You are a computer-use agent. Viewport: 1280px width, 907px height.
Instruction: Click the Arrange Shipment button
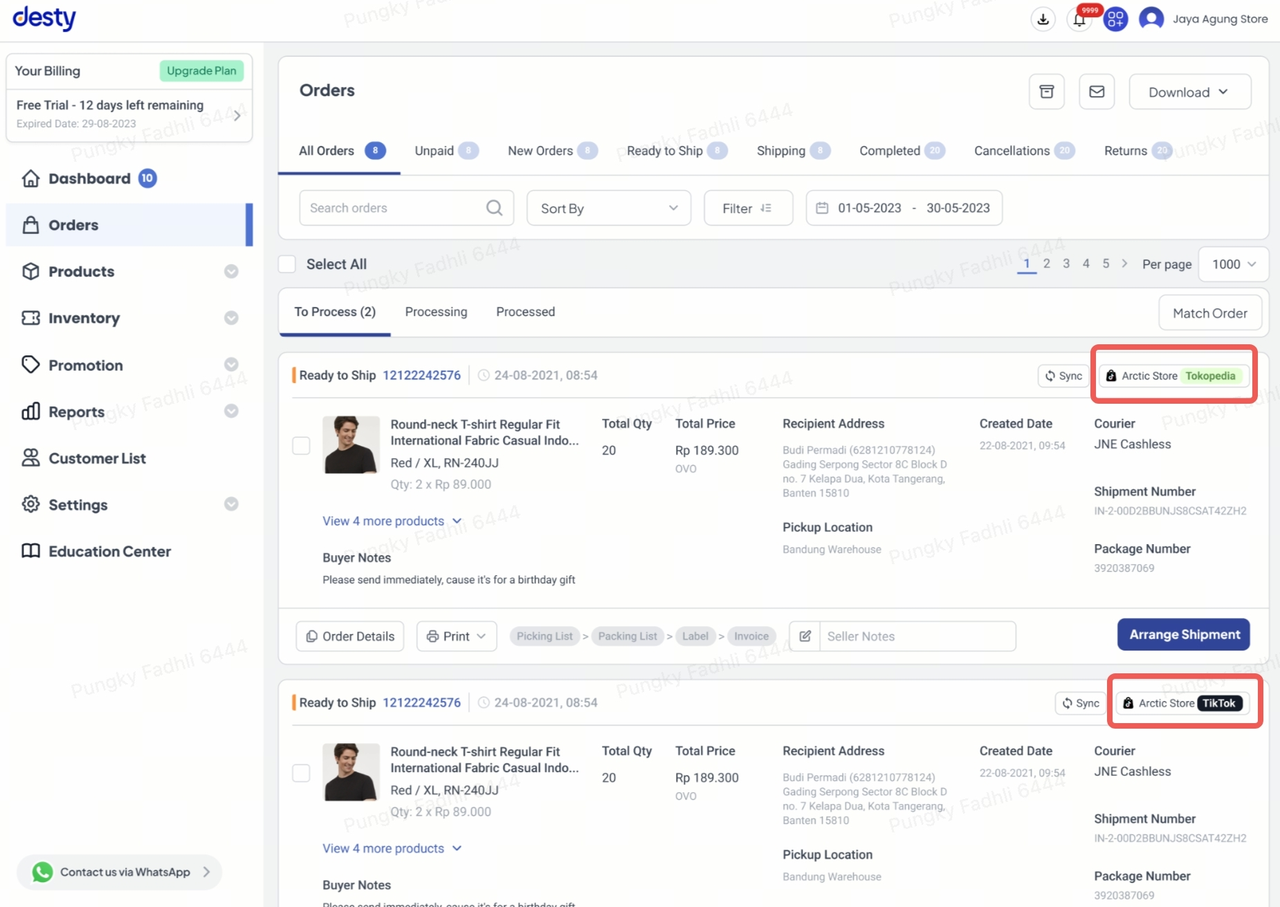tap(1183, 635)
